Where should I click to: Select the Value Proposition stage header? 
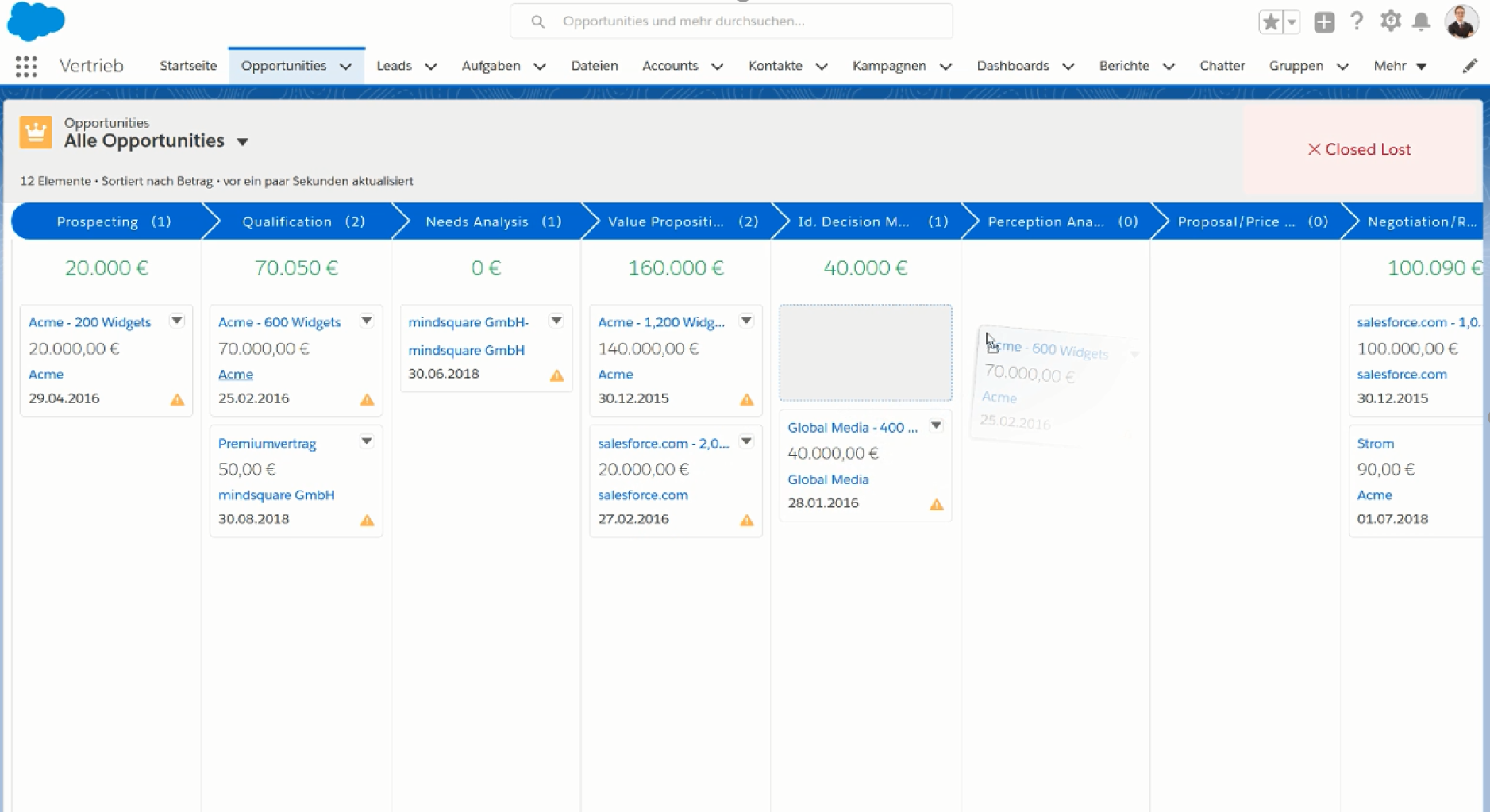click(x=683, y=221)
